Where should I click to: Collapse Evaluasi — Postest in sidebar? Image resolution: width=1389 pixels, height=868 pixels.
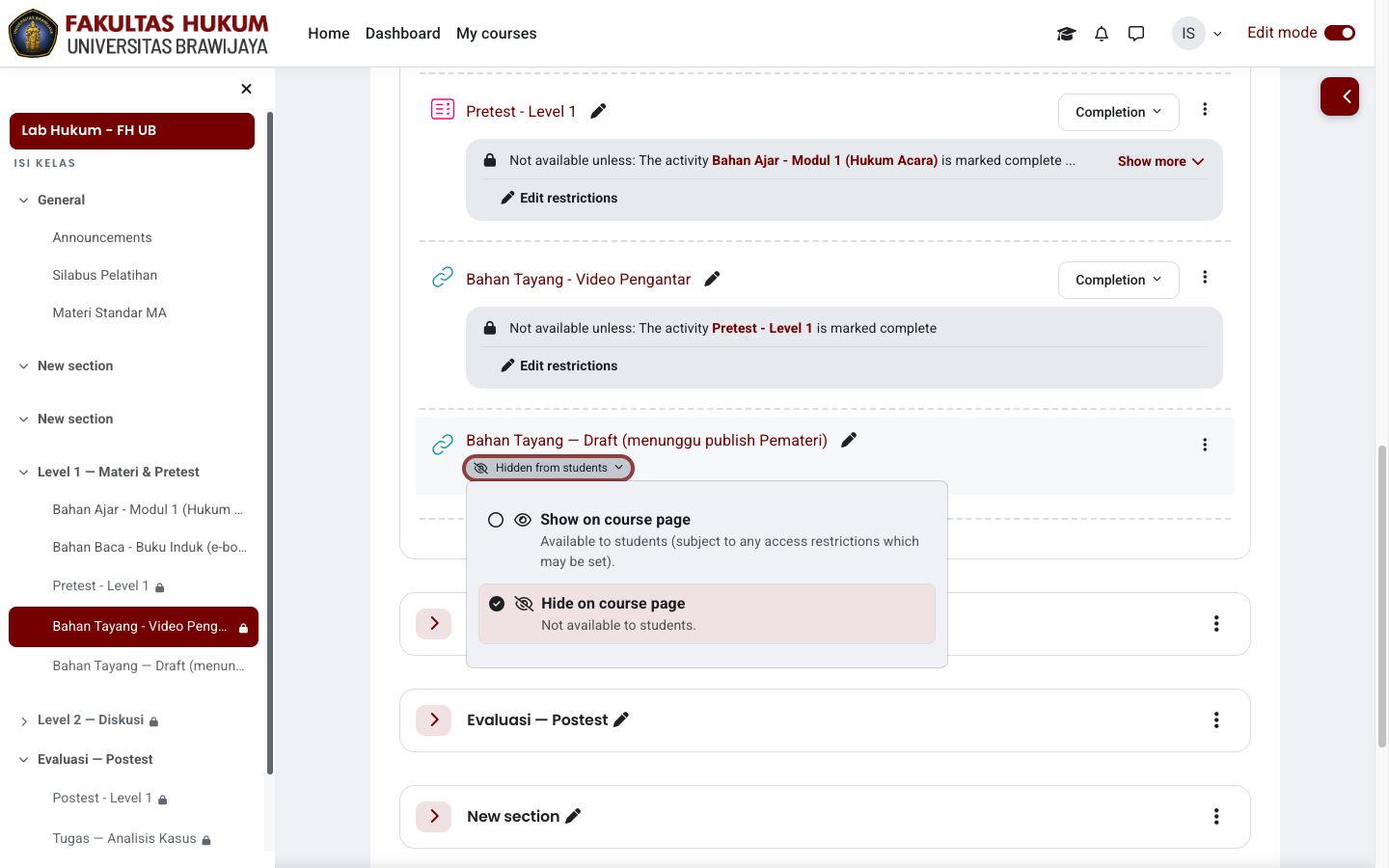pos(24,760)
